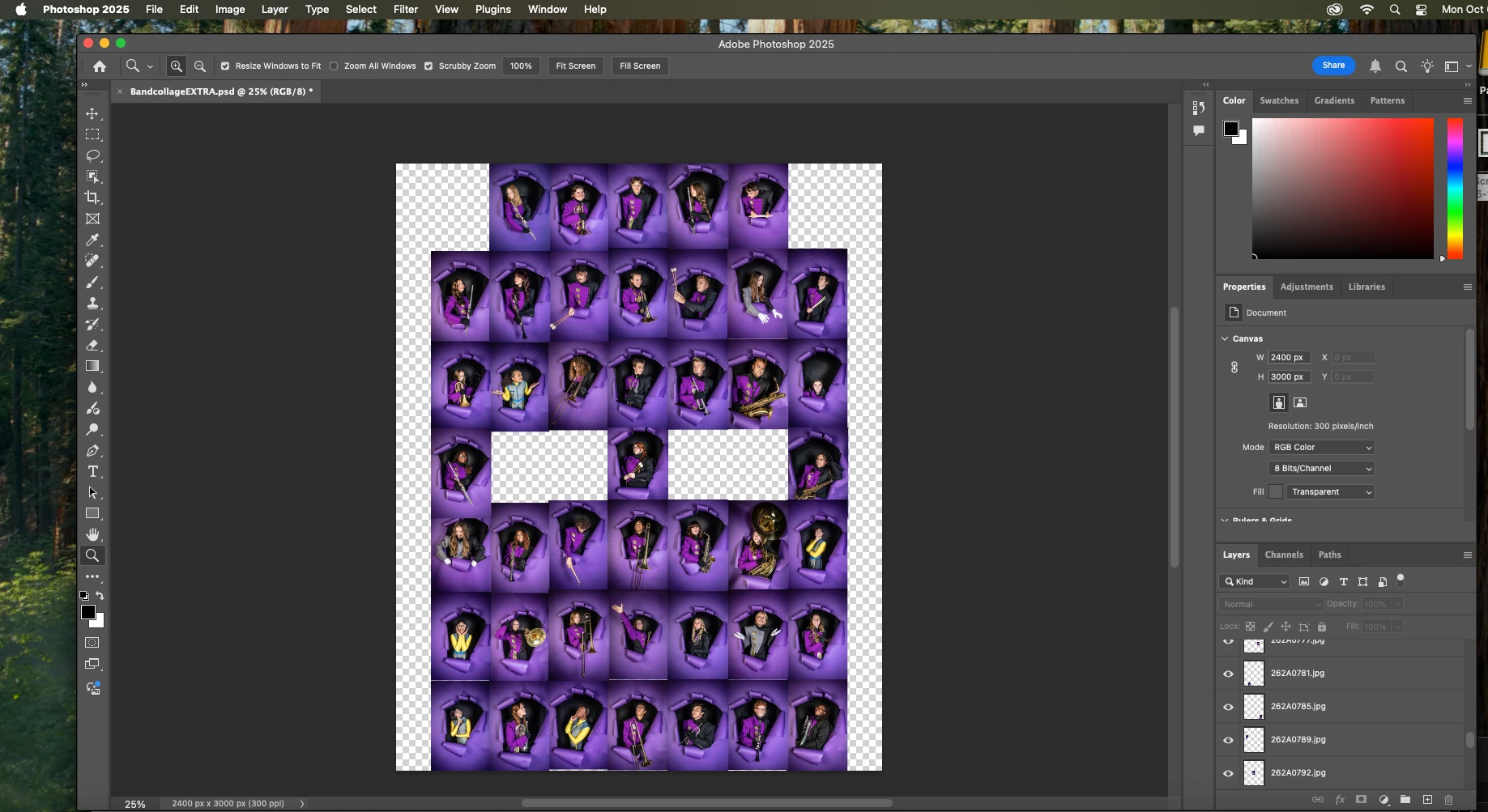
Task: Select the Clone Stamp tool
Action: [92, 303]
